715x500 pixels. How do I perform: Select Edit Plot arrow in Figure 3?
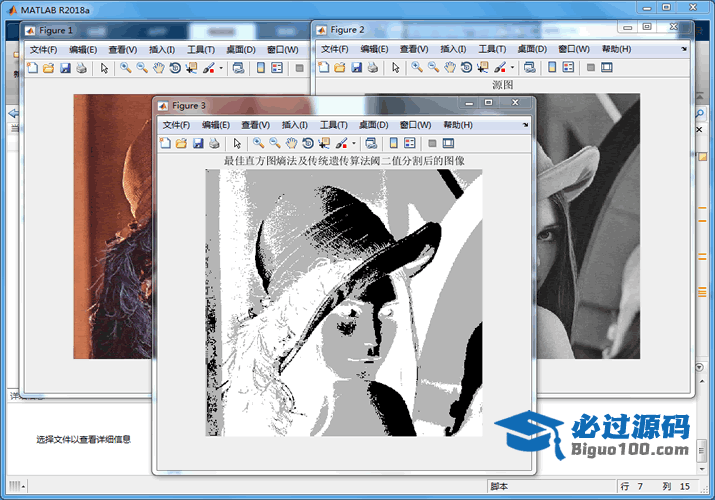tap(237, 143)
